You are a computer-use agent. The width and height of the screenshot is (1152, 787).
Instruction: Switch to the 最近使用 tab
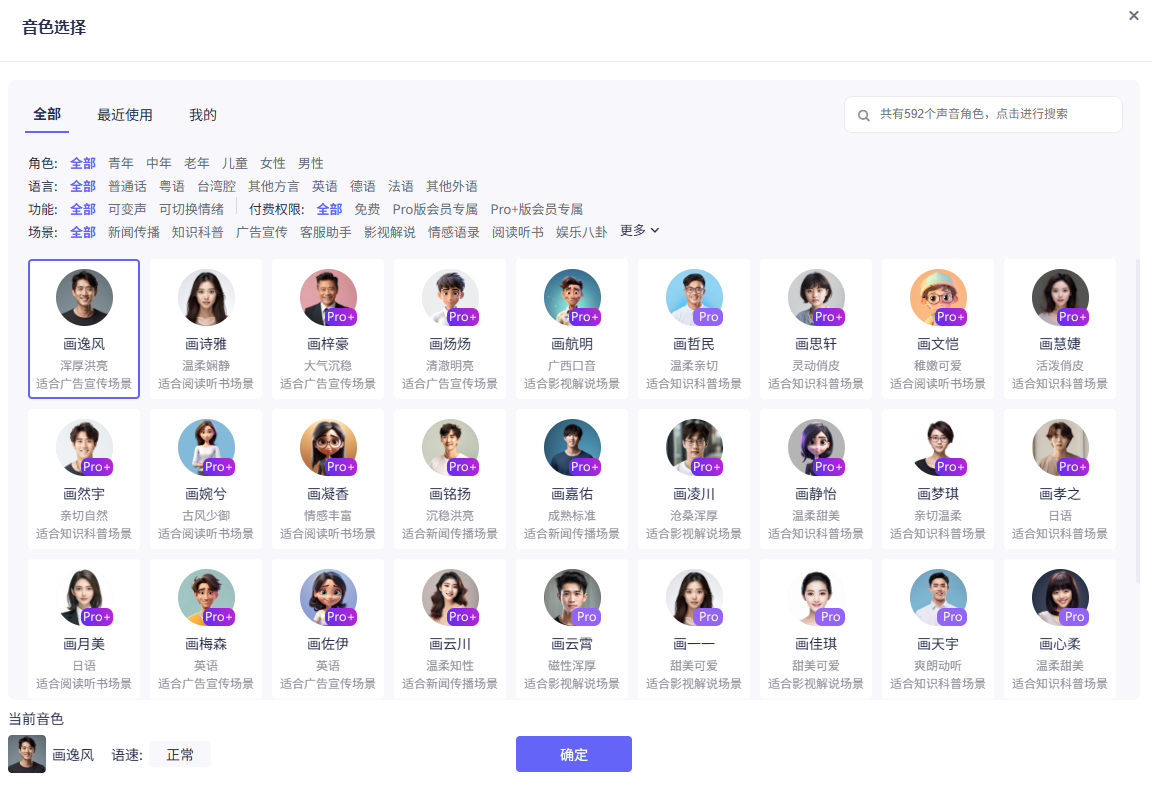(125, 115)
